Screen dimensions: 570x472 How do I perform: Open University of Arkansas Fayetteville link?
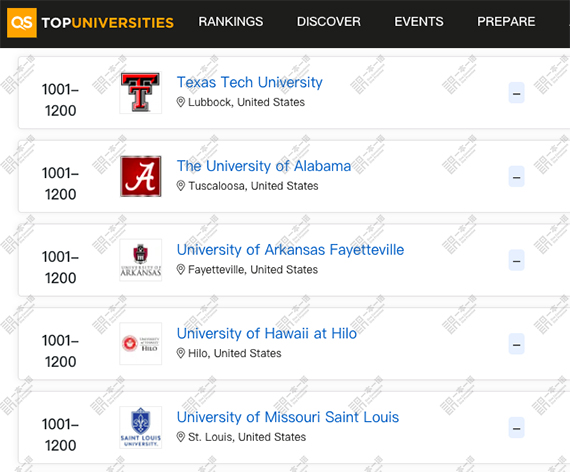(x=290, y=250)
